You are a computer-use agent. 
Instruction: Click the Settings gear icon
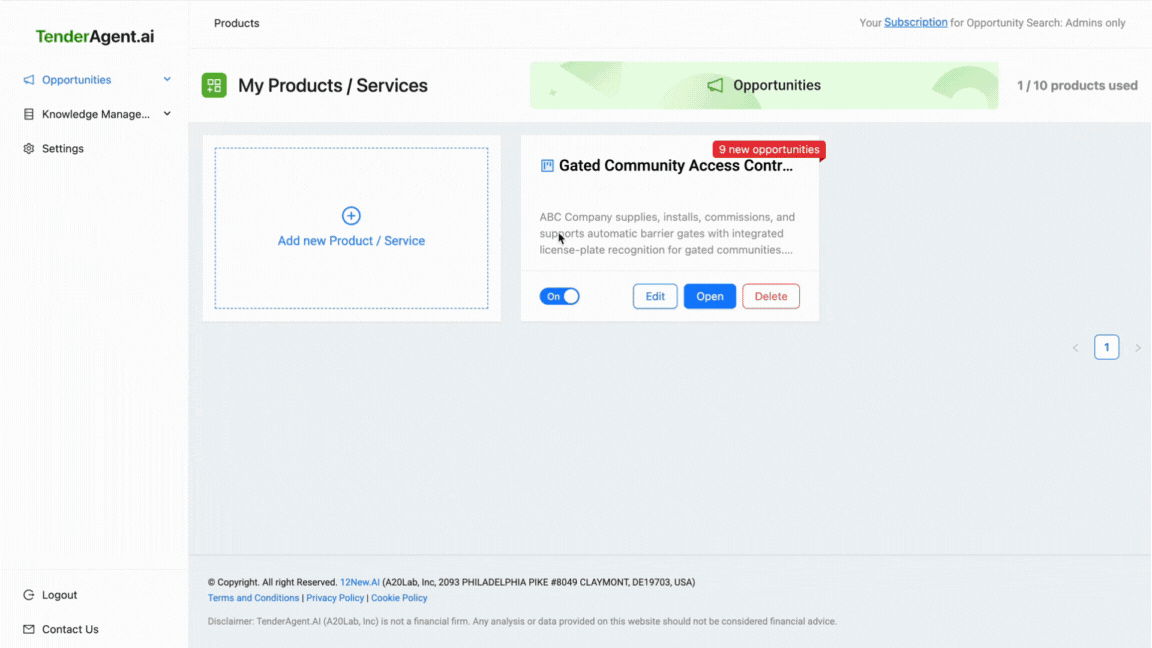29,149
